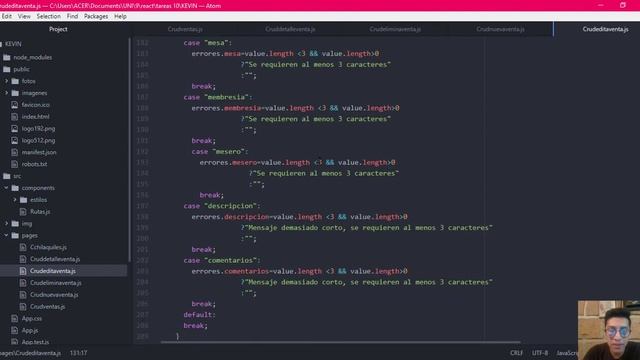Select the Crudeditaventa.js editor tab
Viewport: 640px width, 360px height.
[x=597, y=29]
